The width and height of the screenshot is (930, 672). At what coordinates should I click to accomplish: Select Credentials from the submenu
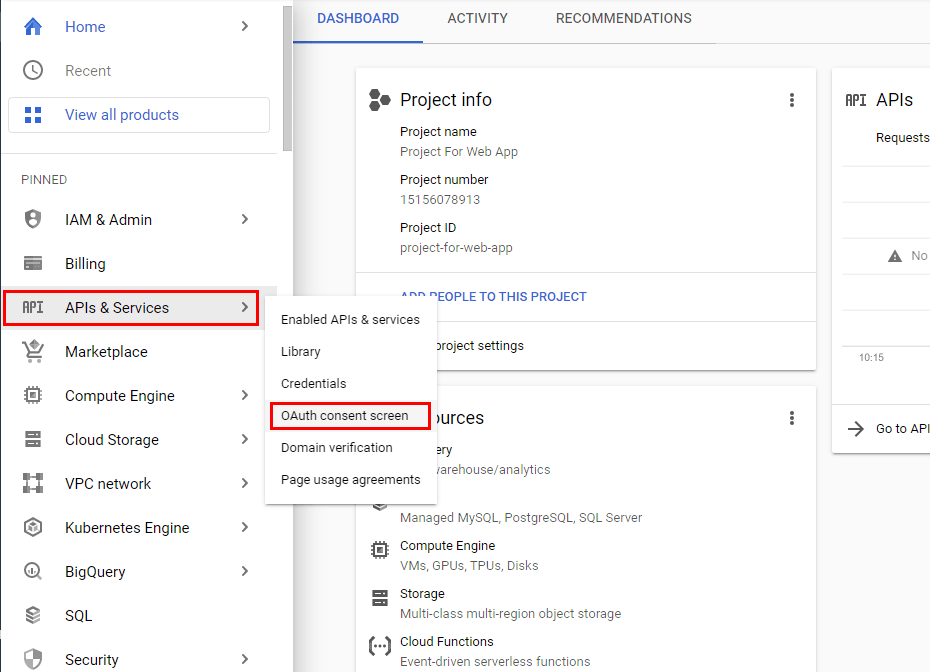tap(351, 384)
